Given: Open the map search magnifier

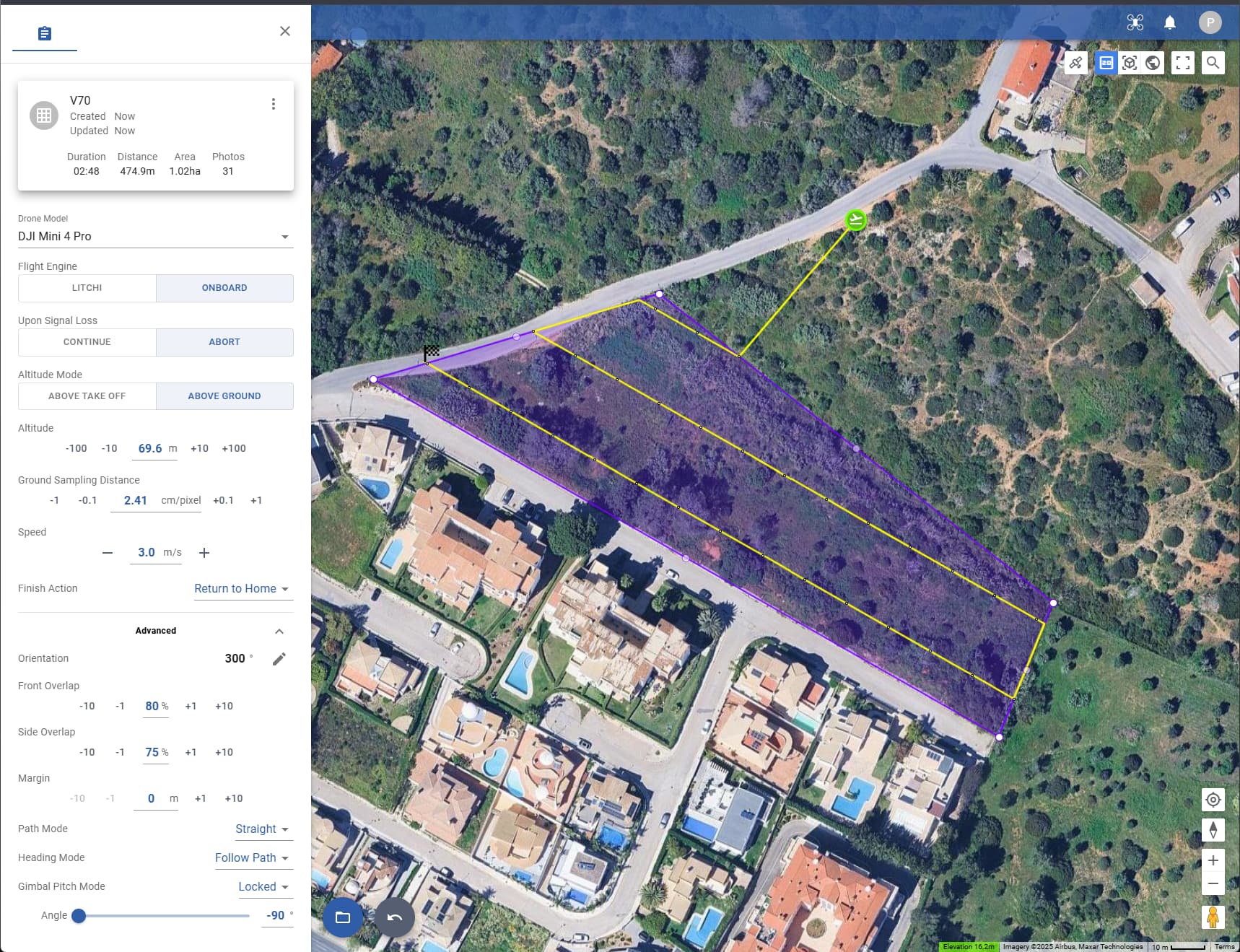Looking at the screenshot, I should [x=1213, y=63].
